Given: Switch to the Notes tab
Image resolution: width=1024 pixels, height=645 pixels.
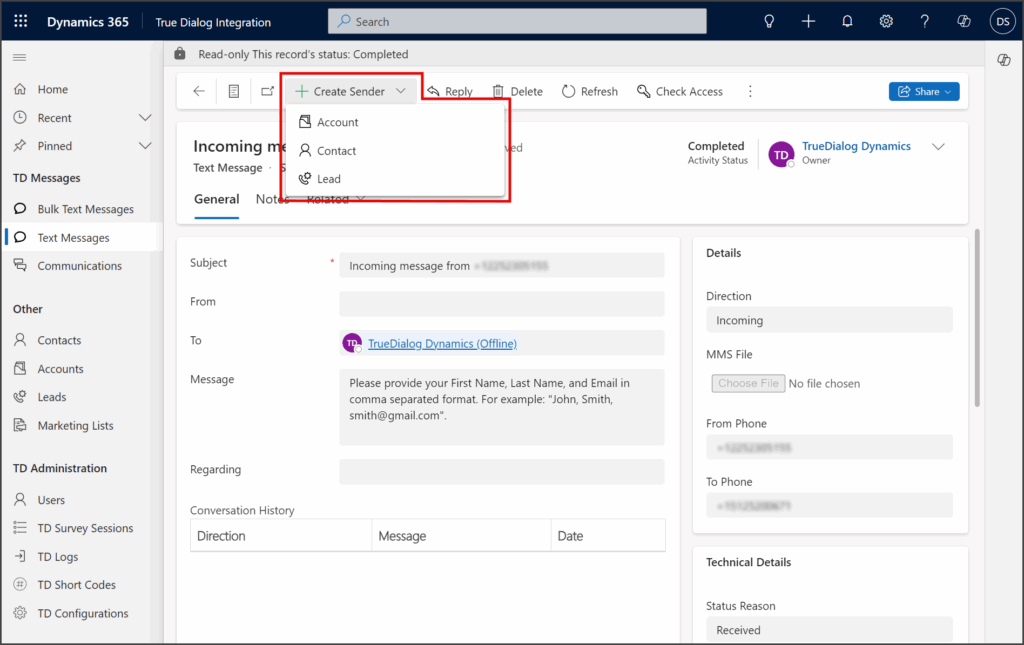Looking at the screenshot, I should tap(272, 200).
